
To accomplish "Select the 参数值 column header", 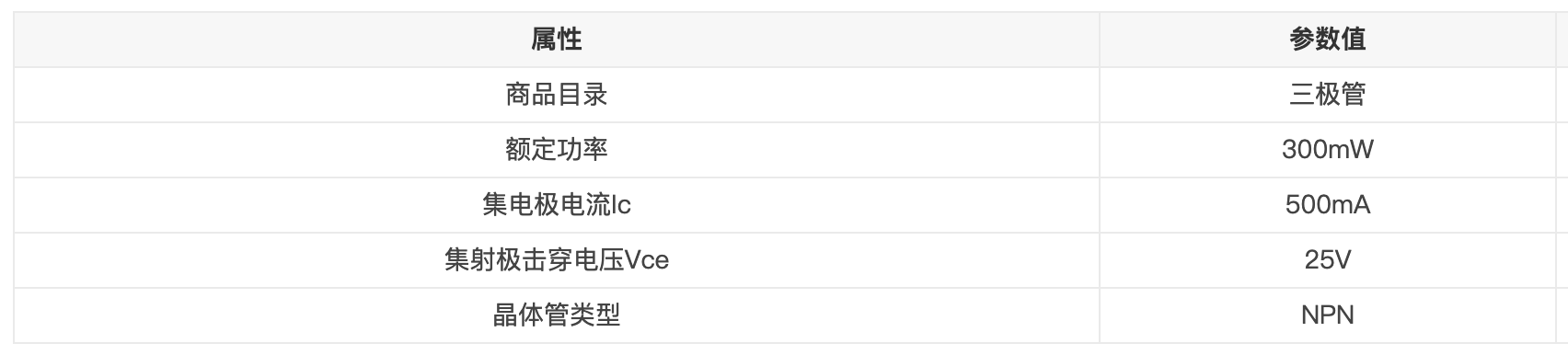I will click(1327, 40).
